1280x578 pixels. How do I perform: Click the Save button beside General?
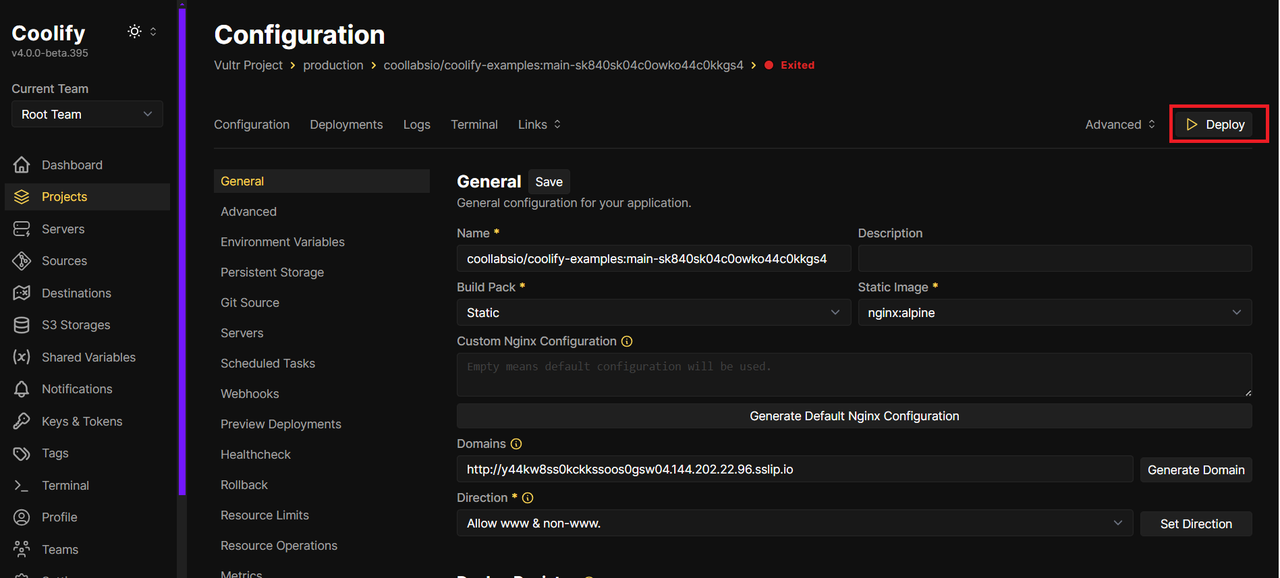tap(549, 181)
